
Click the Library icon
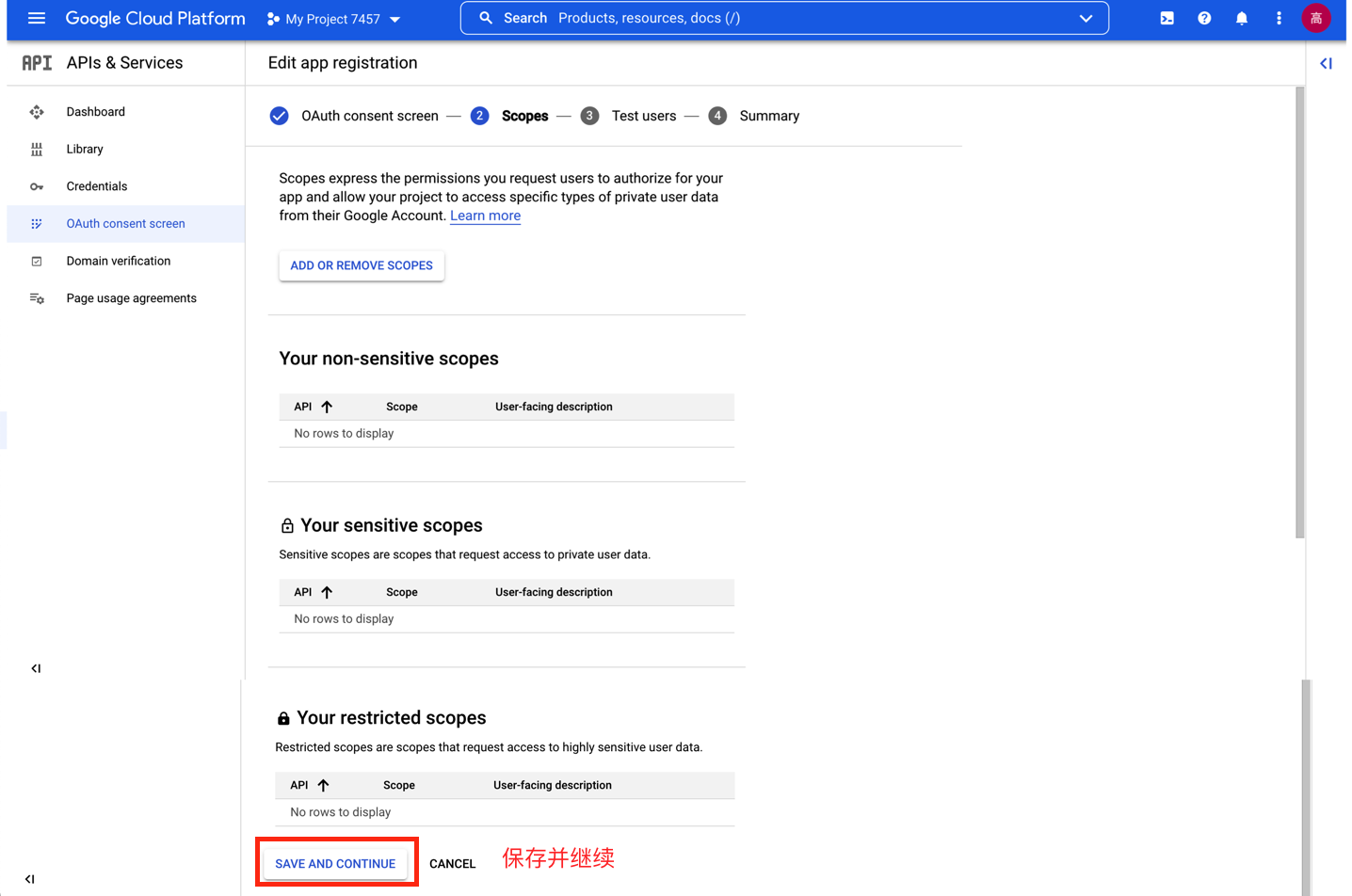tap(37, 149)
